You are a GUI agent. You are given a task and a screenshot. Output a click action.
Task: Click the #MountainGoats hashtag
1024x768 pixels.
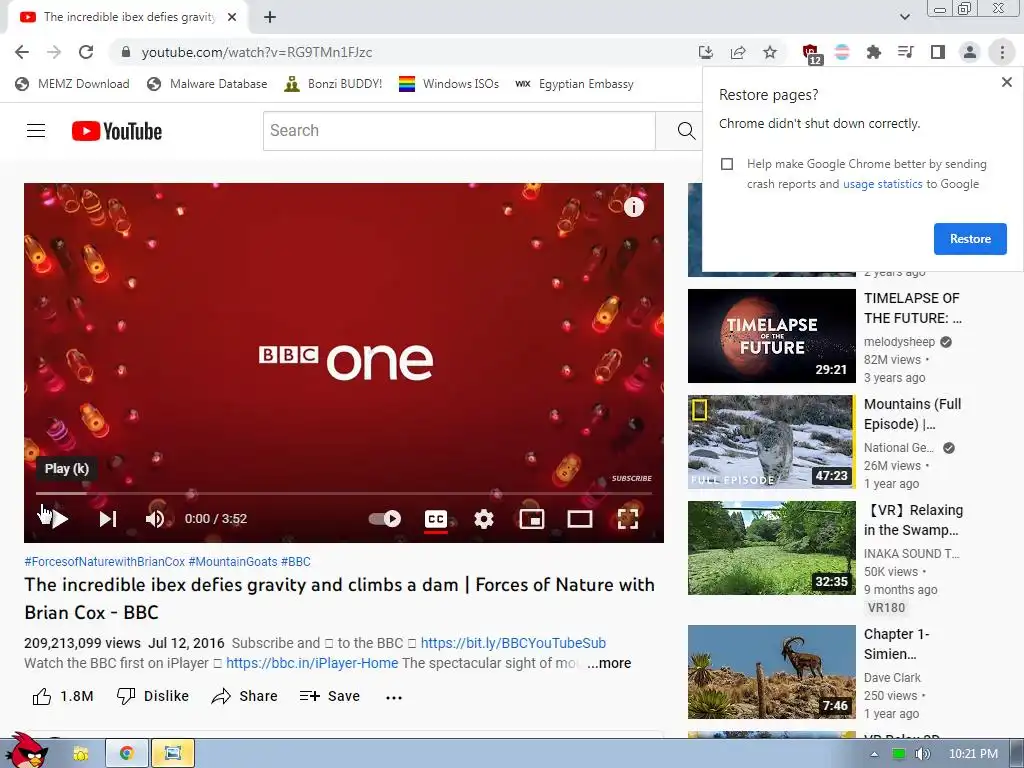(233, 562)
